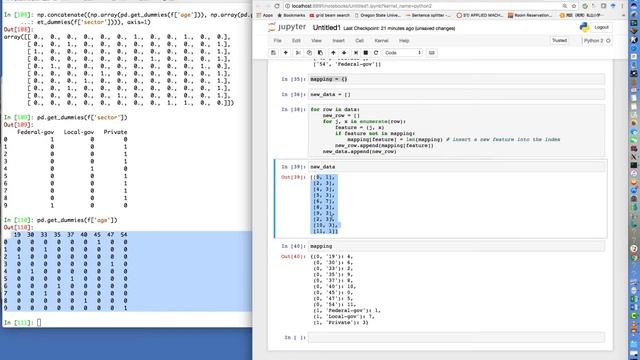Open cell type Code dropdown
This screenshot has width=640, height=360.
point(403,53)
